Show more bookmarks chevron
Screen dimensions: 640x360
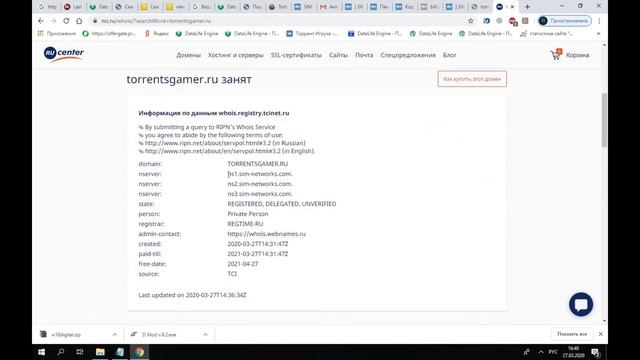(x=598, y=33)
